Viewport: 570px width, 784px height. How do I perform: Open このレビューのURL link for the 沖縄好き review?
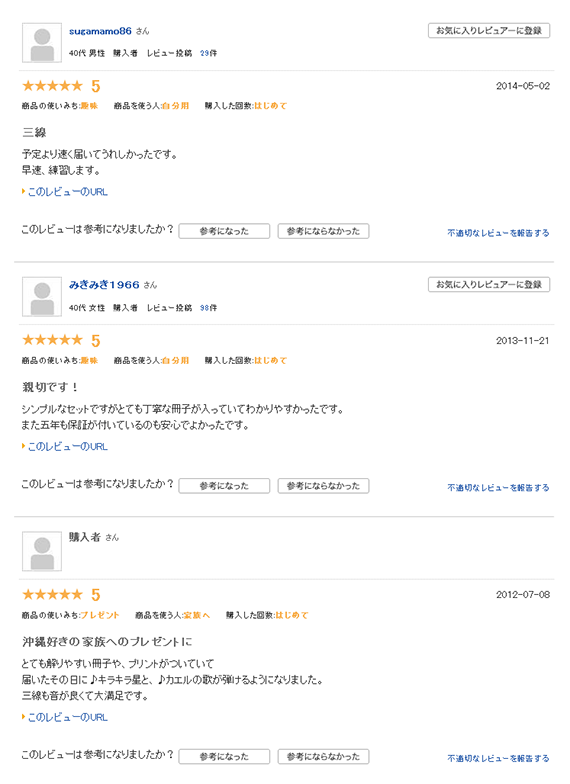65,718
